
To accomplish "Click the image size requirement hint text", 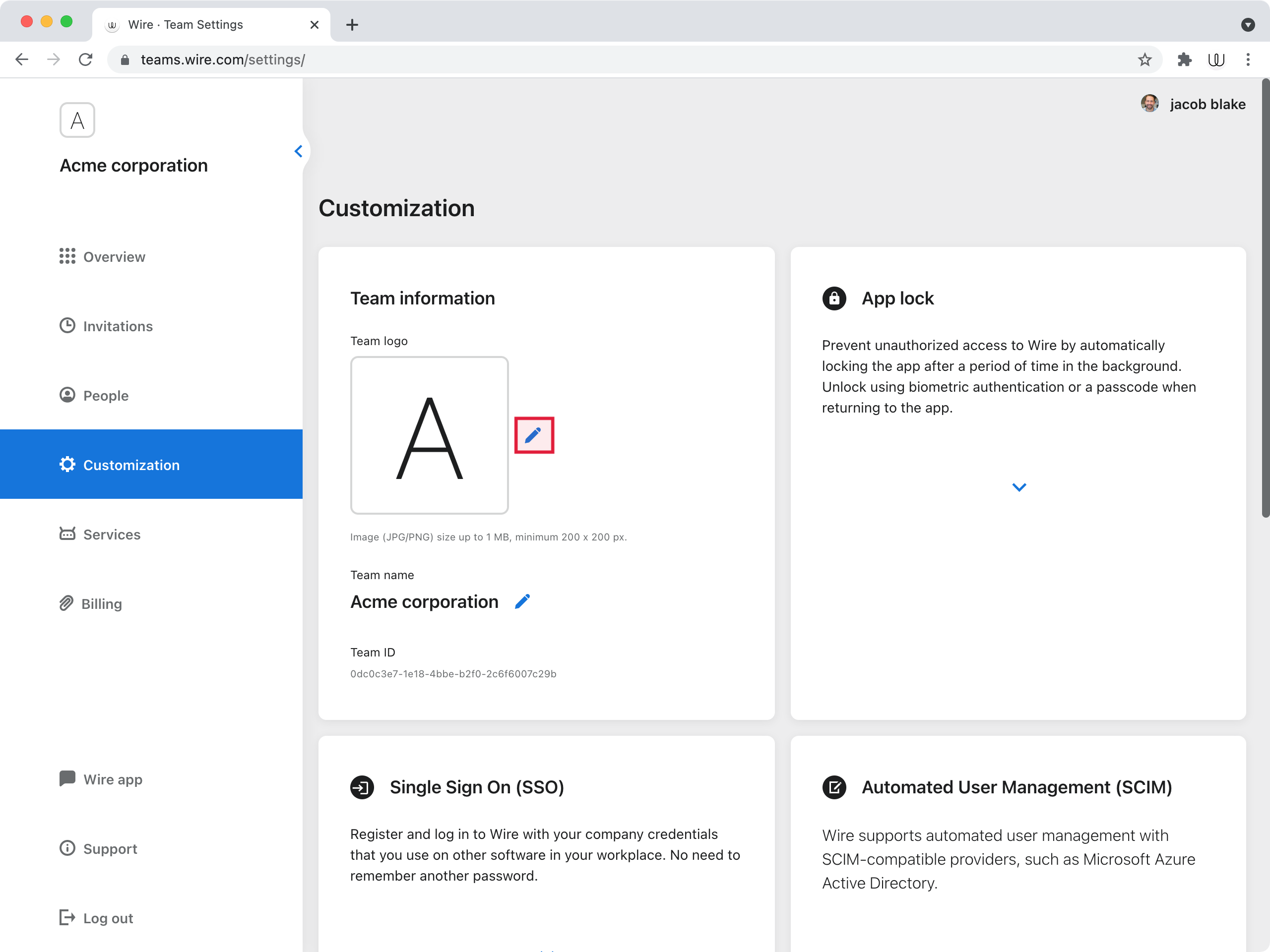I will [488, 537].
